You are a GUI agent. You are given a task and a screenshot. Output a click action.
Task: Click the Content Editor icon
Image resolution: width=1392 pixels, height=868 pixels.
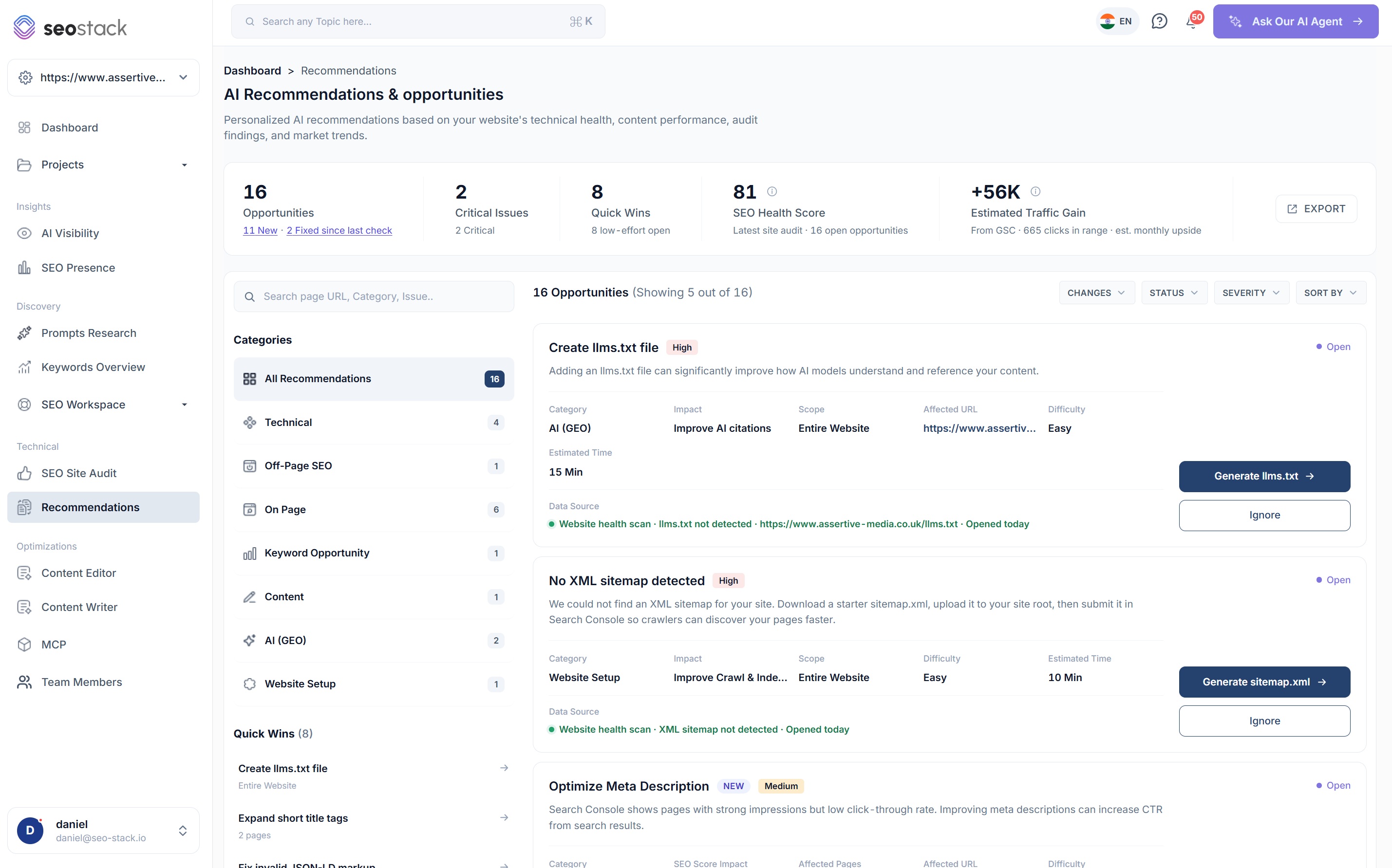24,573
